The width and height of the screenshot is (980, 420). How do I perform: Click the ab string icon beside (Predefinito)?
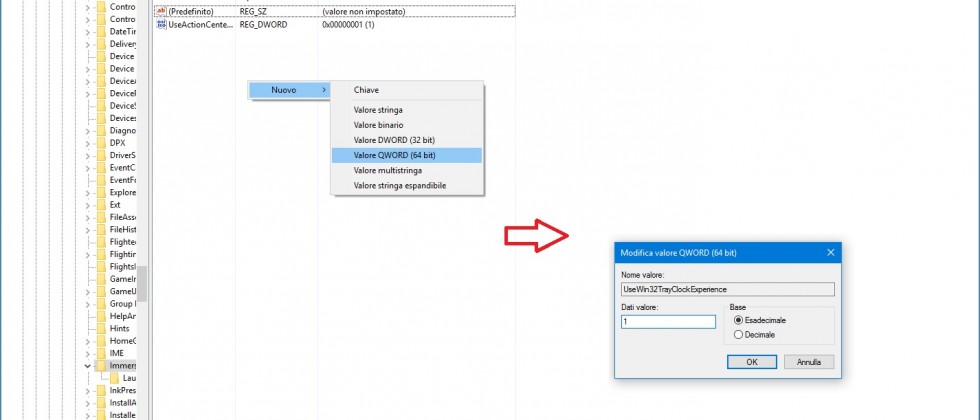(161, 11)
